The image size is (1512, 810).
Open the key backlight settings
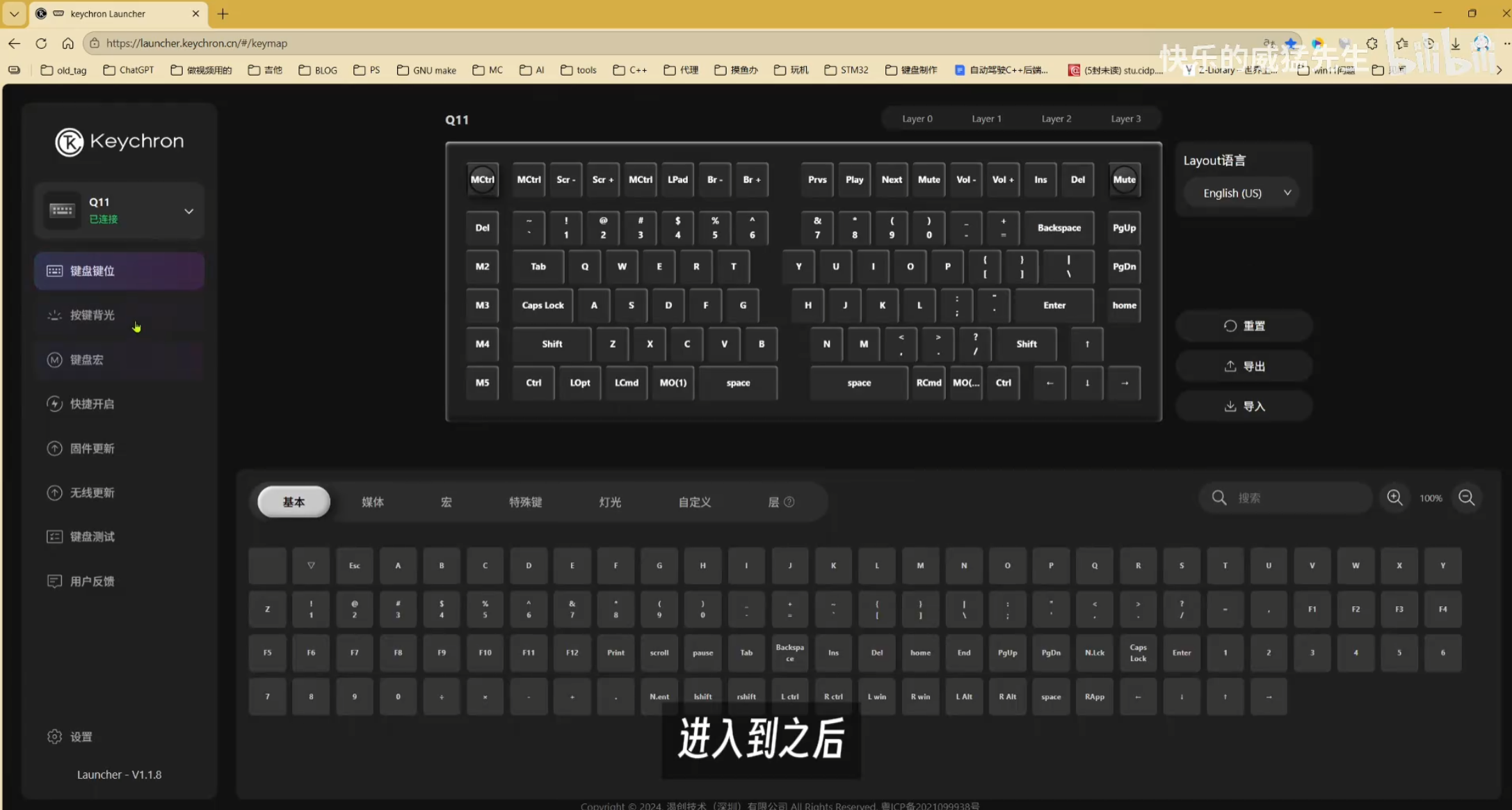(x=92, y=315)
